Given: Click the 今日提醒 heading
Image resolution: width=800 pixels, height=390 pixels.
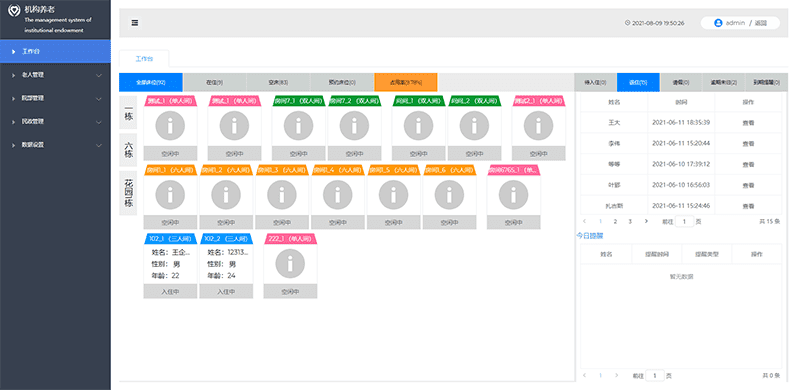Looking at the screenshot, I should coord(590,236).
